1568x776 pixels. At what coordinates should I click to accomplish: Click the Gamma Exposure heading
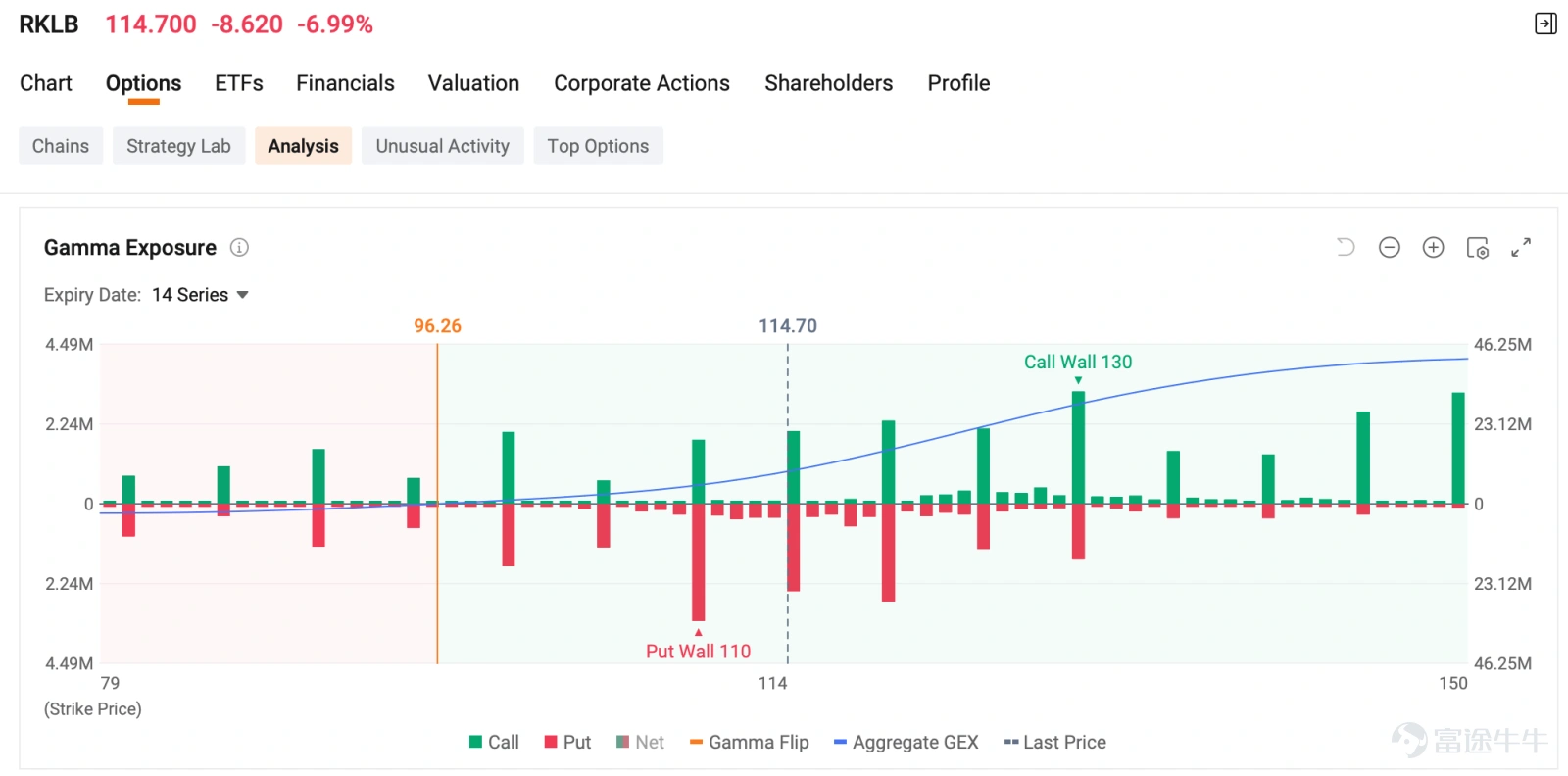(130, 248)
